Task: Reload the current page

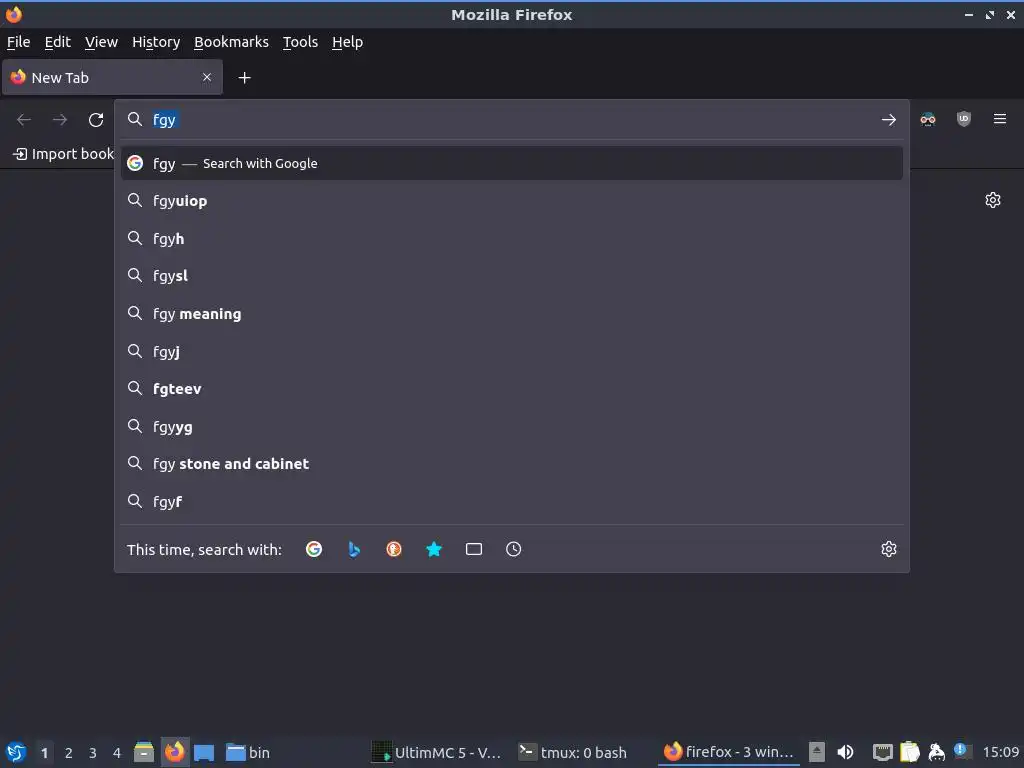Action: 96,120
